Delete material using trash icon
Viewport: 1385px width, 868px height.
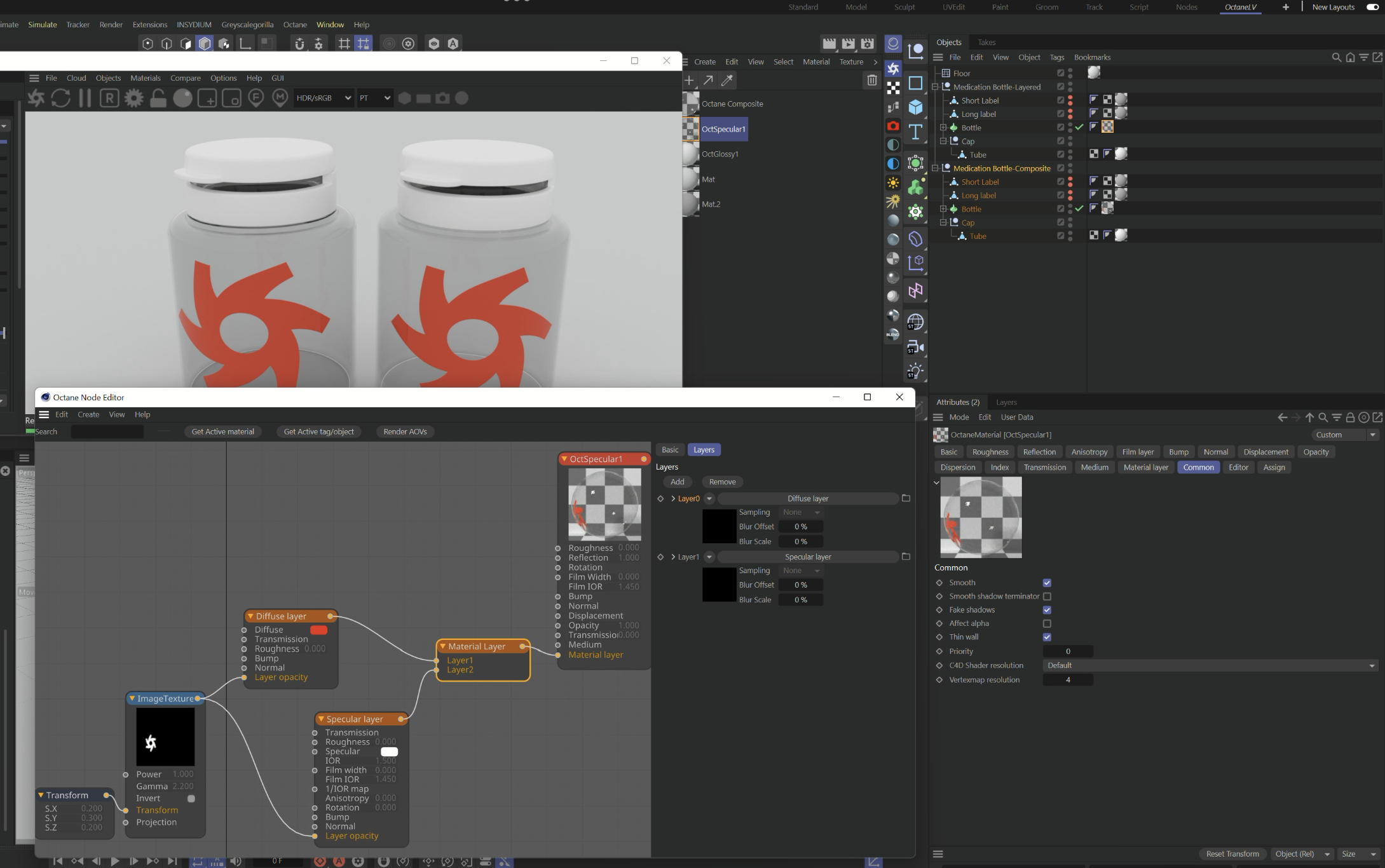(871, 80)
